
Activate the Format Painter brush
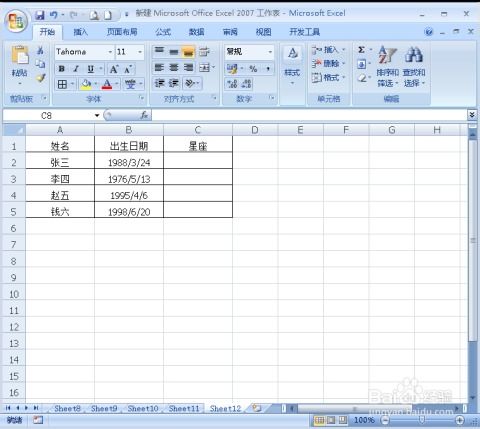[x=40, y=78]
